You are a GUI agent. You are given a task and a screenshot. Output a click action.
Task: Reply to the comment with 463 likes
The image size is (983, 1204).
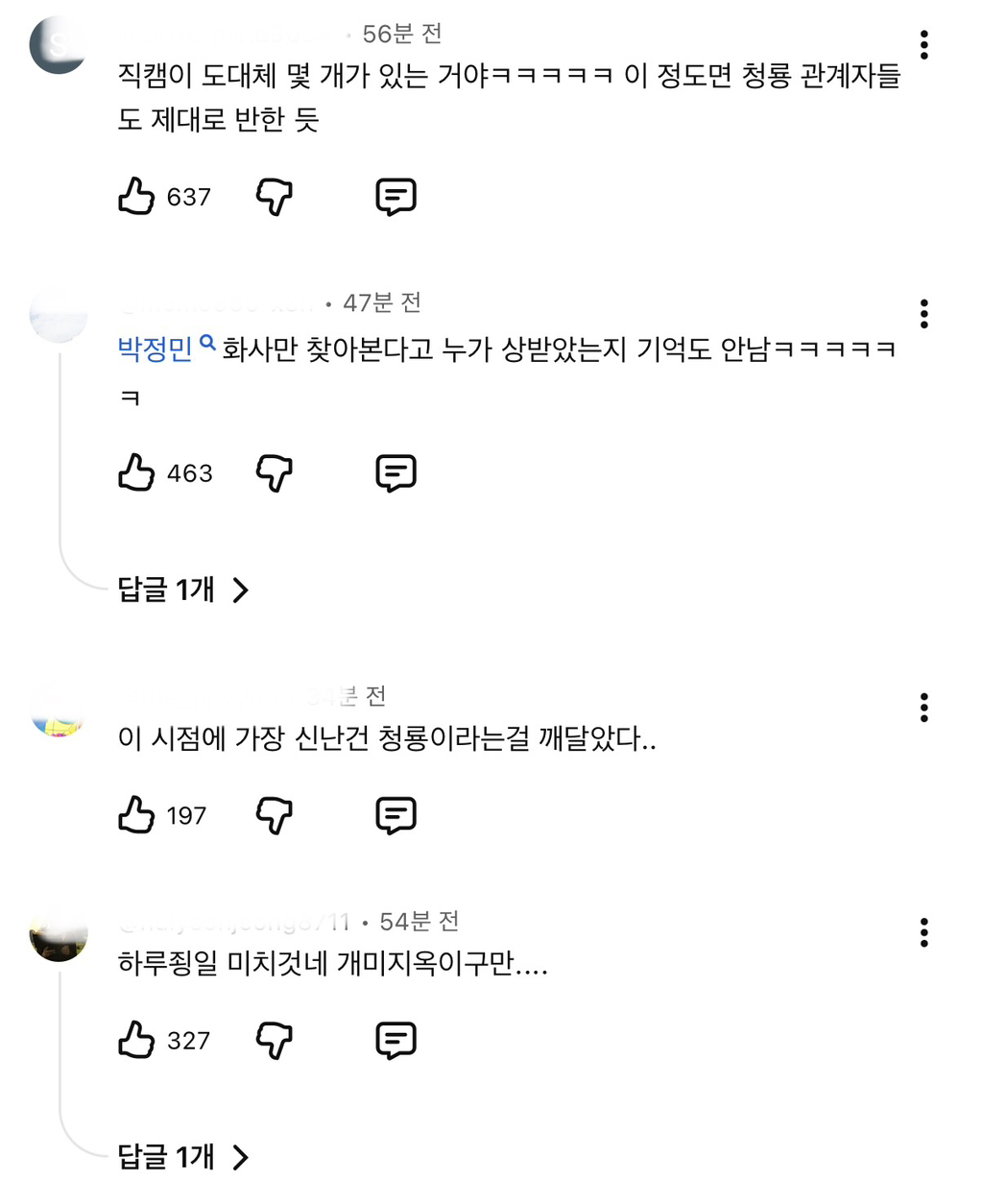pos(396,473)
